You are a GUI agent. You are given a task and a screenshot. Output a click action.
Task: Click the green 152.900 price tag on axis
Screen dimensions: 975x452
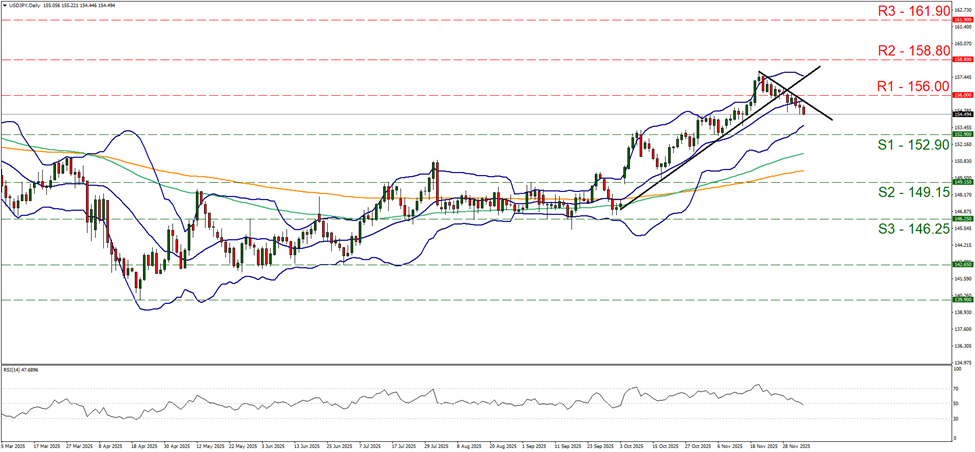(x=963, y=134)
